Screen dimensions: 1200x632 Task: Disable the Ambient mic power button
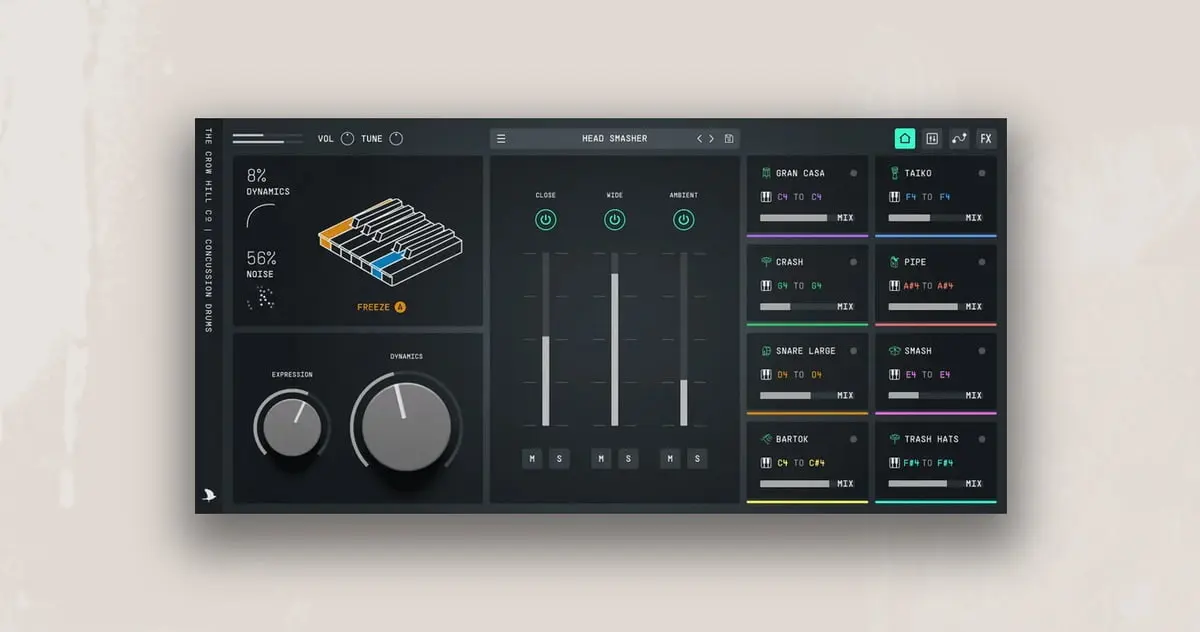click(684, 220)
